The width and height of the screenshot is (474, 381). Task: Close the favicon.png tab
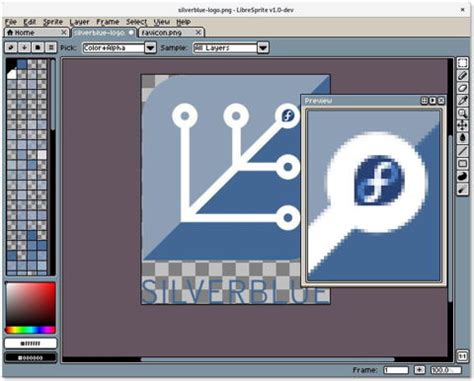(198, 32)
